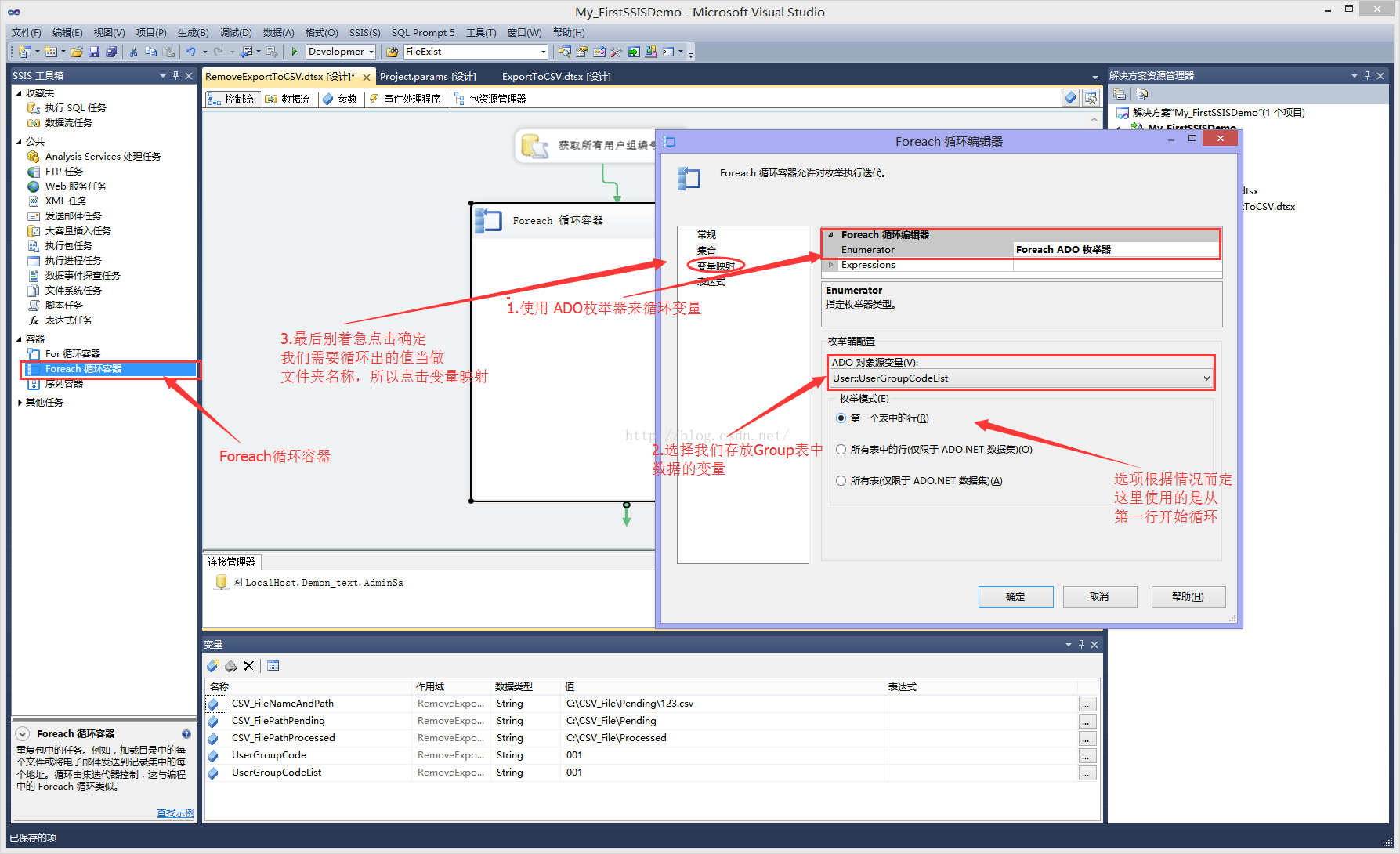
Task: Start debugging with the green play icon
Action: point(295,52)
